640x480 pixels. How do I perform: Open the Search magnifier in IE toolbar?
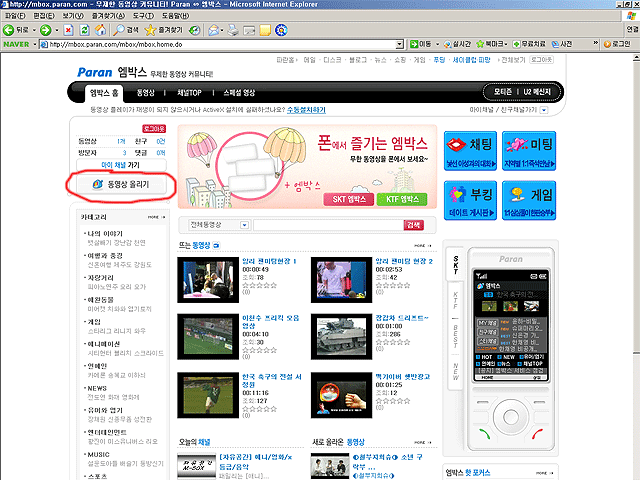(x=126, y=30)
